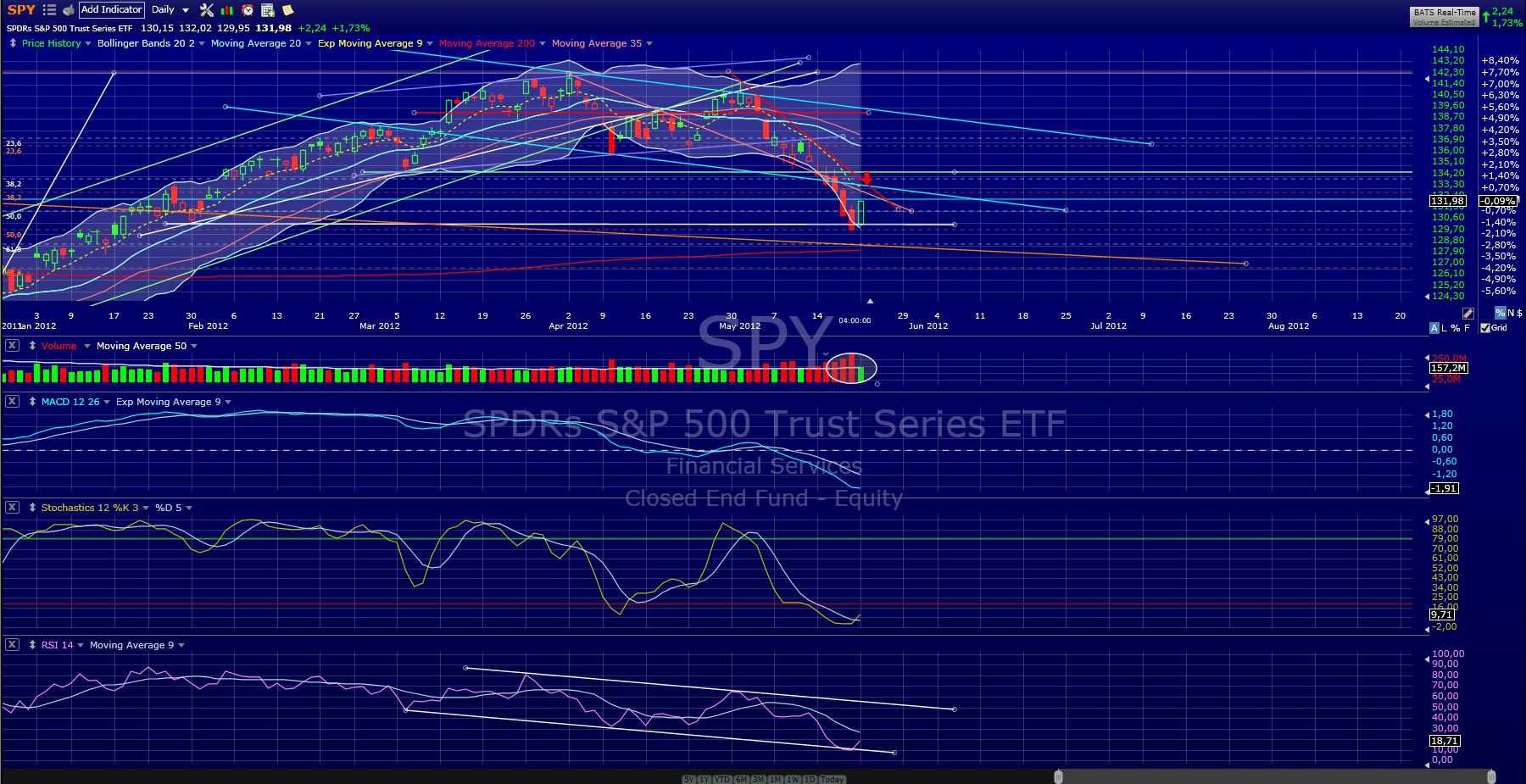
Task: Set chart range to 1Y
Action: [705, 780]
